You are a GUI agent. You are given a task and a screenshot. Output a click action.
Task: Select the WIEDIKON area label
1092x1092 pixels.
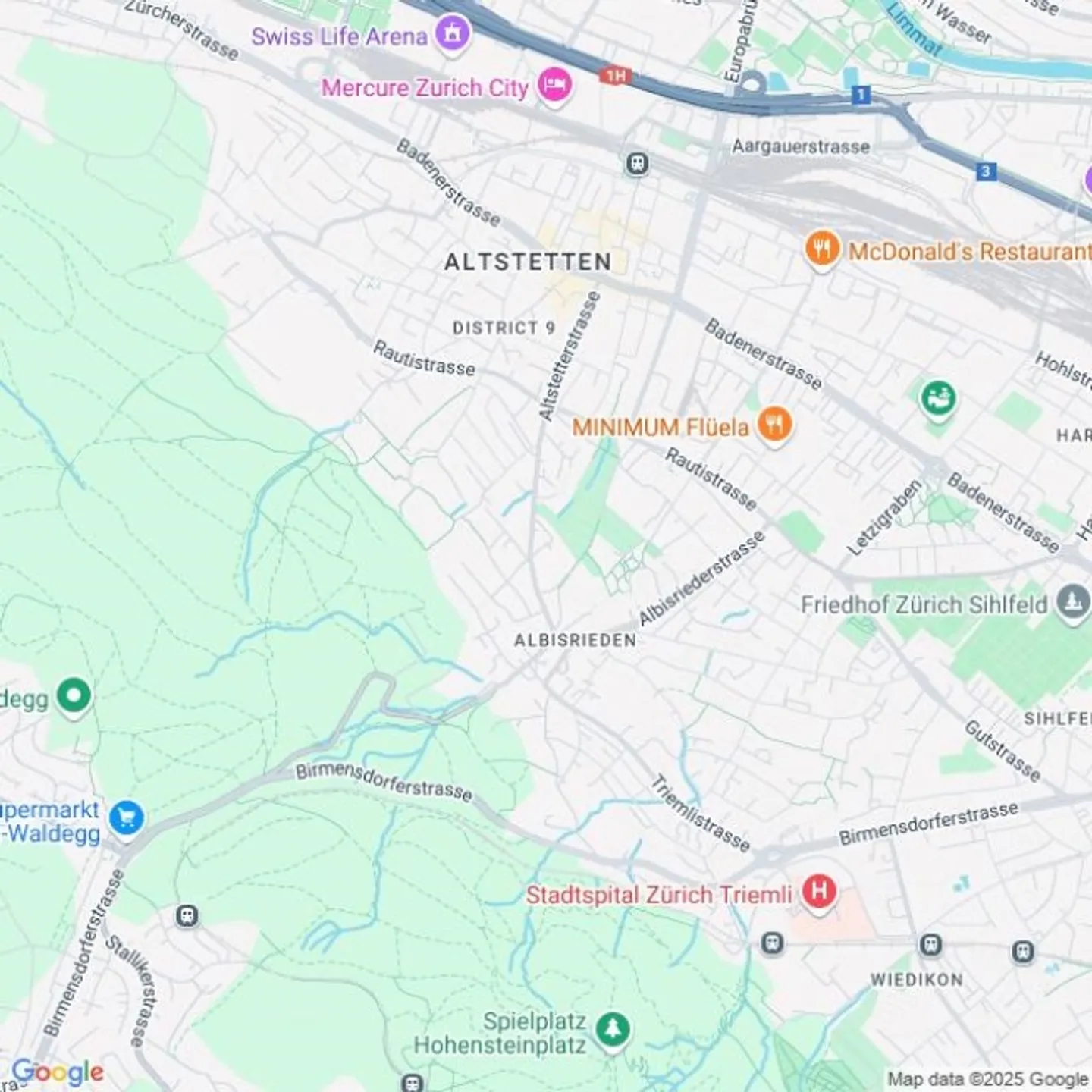point(916,980)
